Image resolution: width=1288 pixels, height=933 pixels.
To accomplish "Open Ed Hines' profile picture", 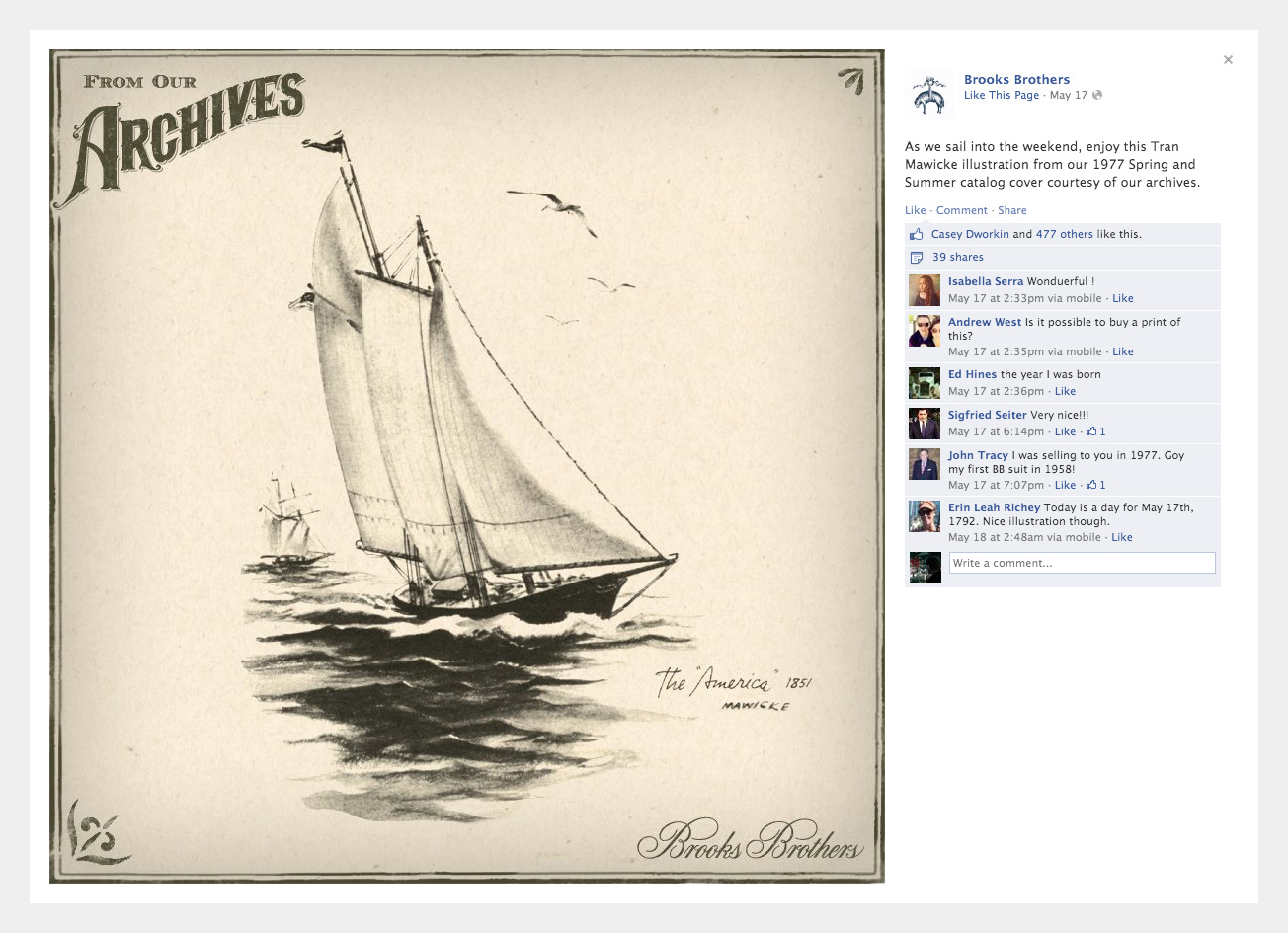I will (925, 383).
